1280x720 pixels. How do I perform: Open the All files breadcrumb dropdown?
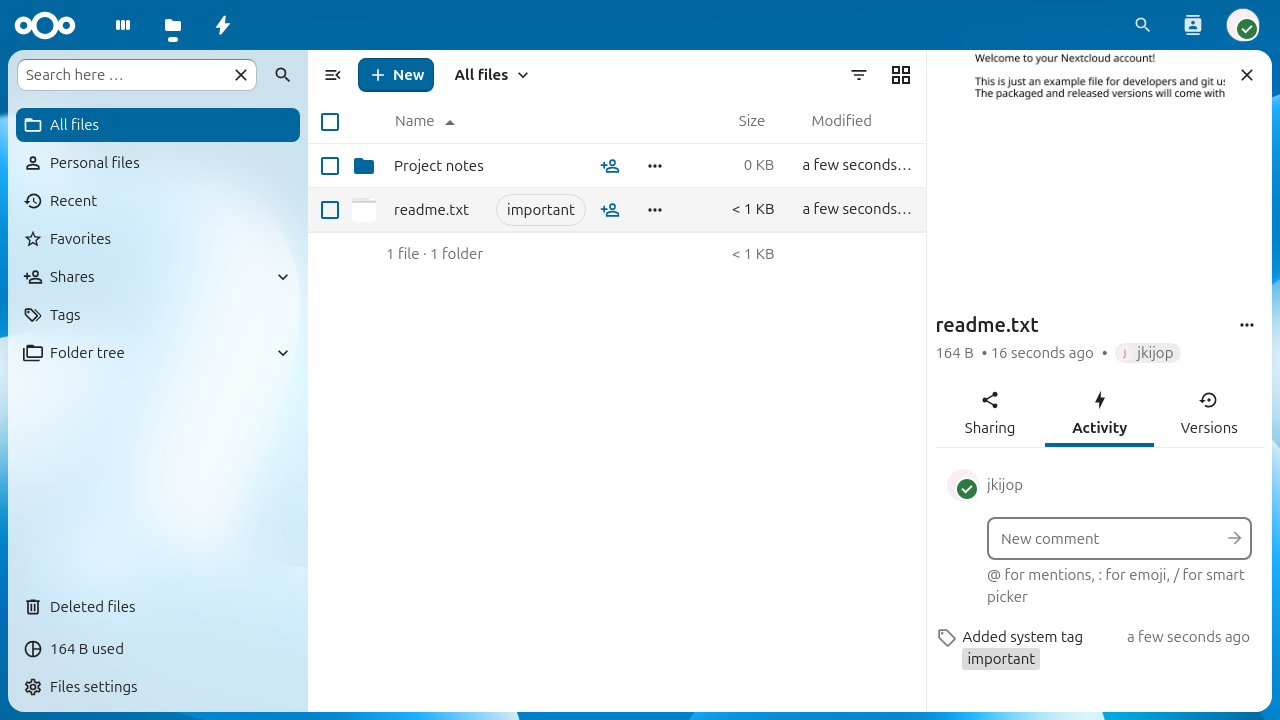(x=491, y=75)
